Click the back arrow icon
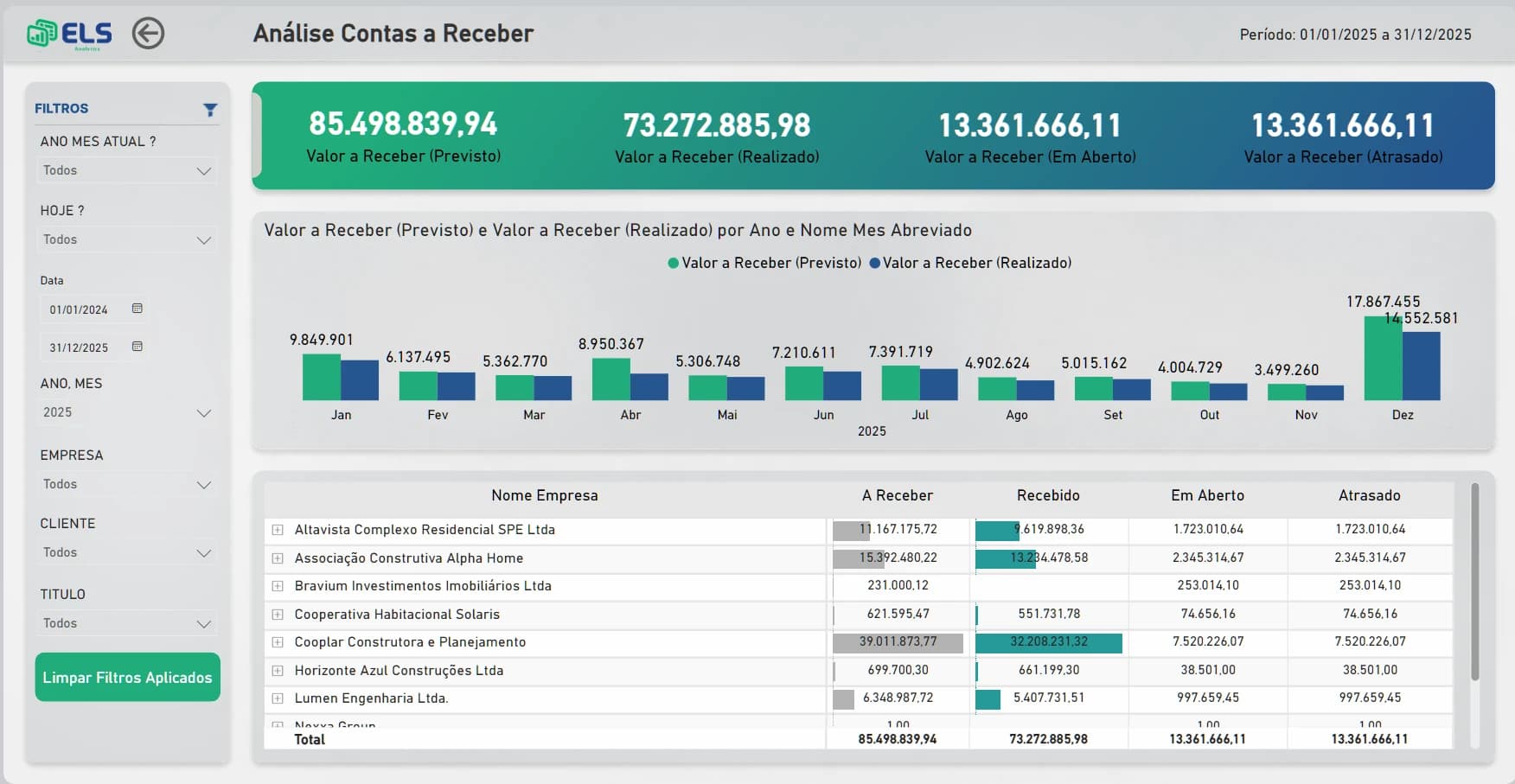 point(148,34)
